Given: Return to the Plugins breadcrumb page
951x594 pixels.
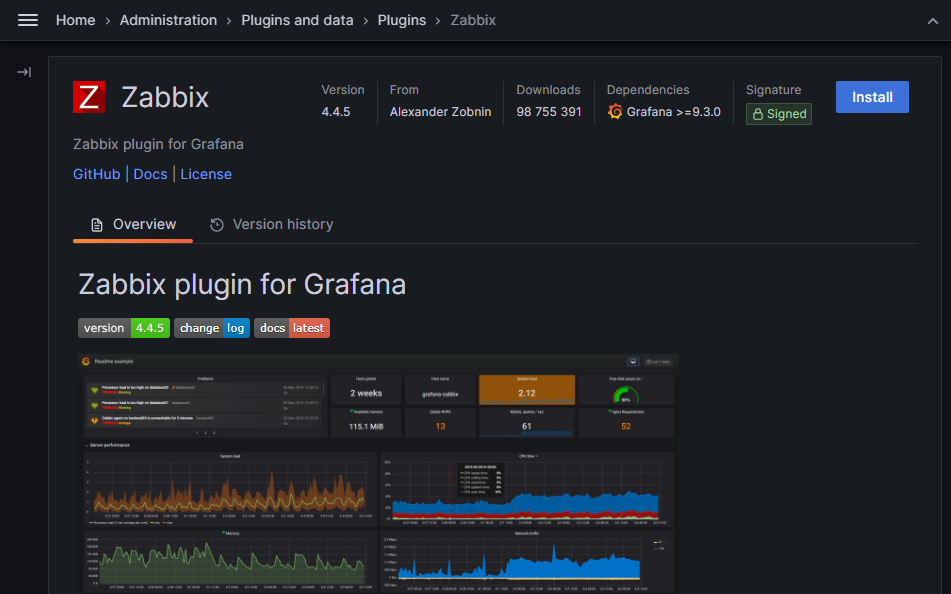Looking at the screenshot, I should click(x=401, y=20).
